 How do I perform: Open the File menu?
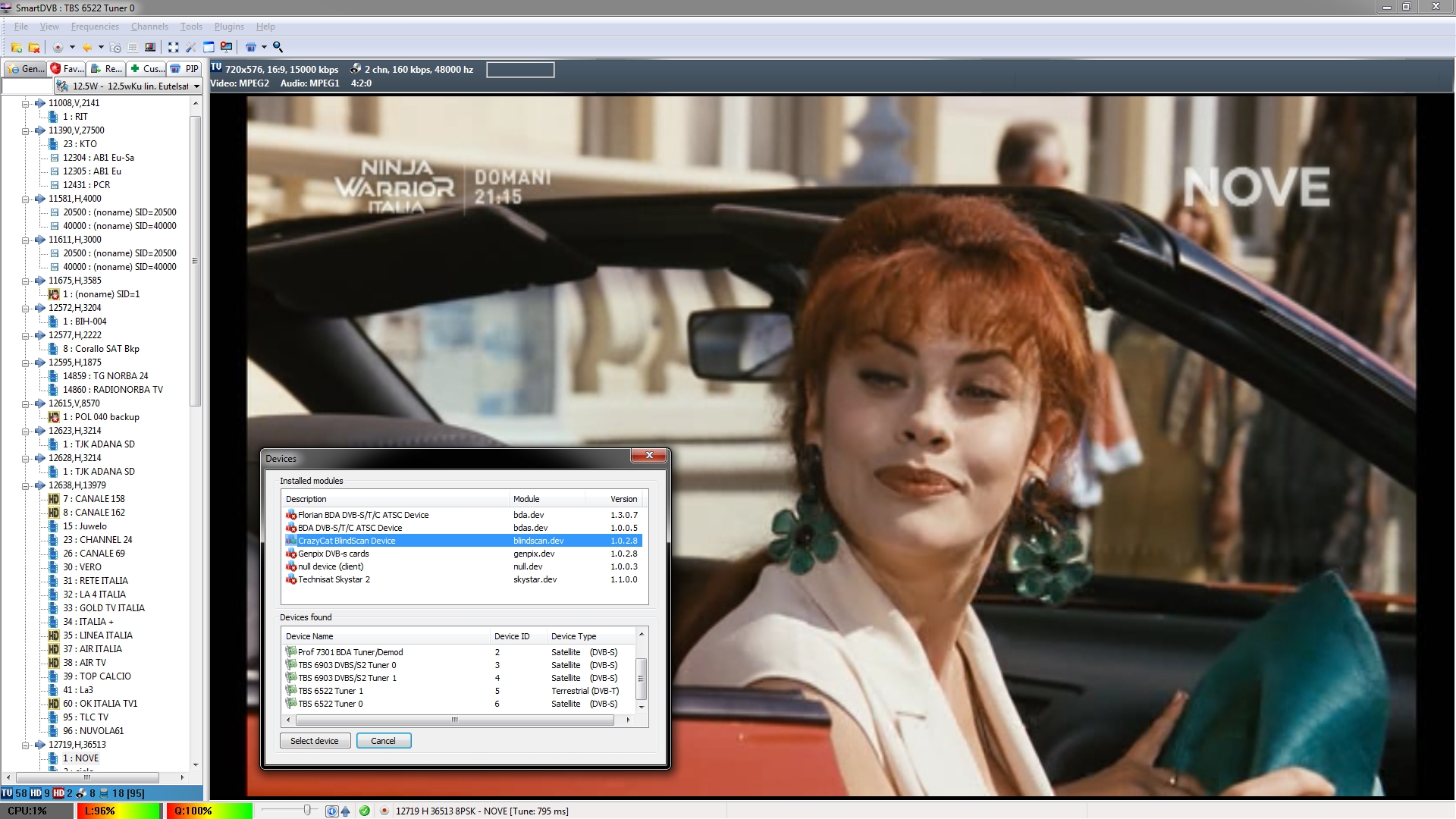click(x=21, y=27)
